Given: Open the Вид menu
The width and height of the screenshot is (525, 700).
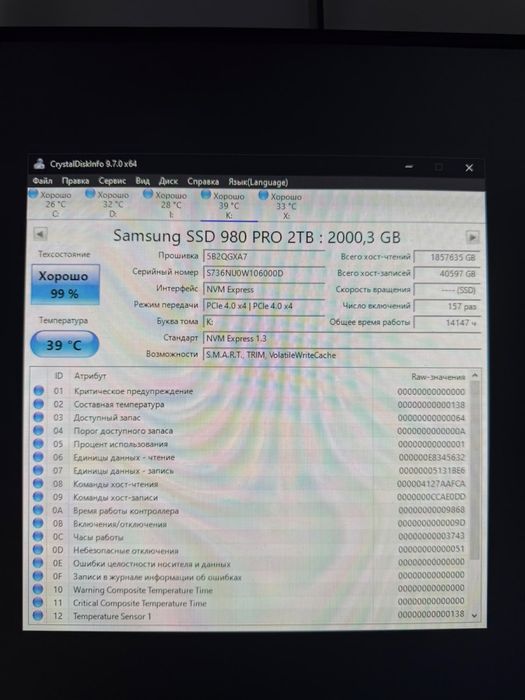Looking at the screenshot, I should [142, 181].
